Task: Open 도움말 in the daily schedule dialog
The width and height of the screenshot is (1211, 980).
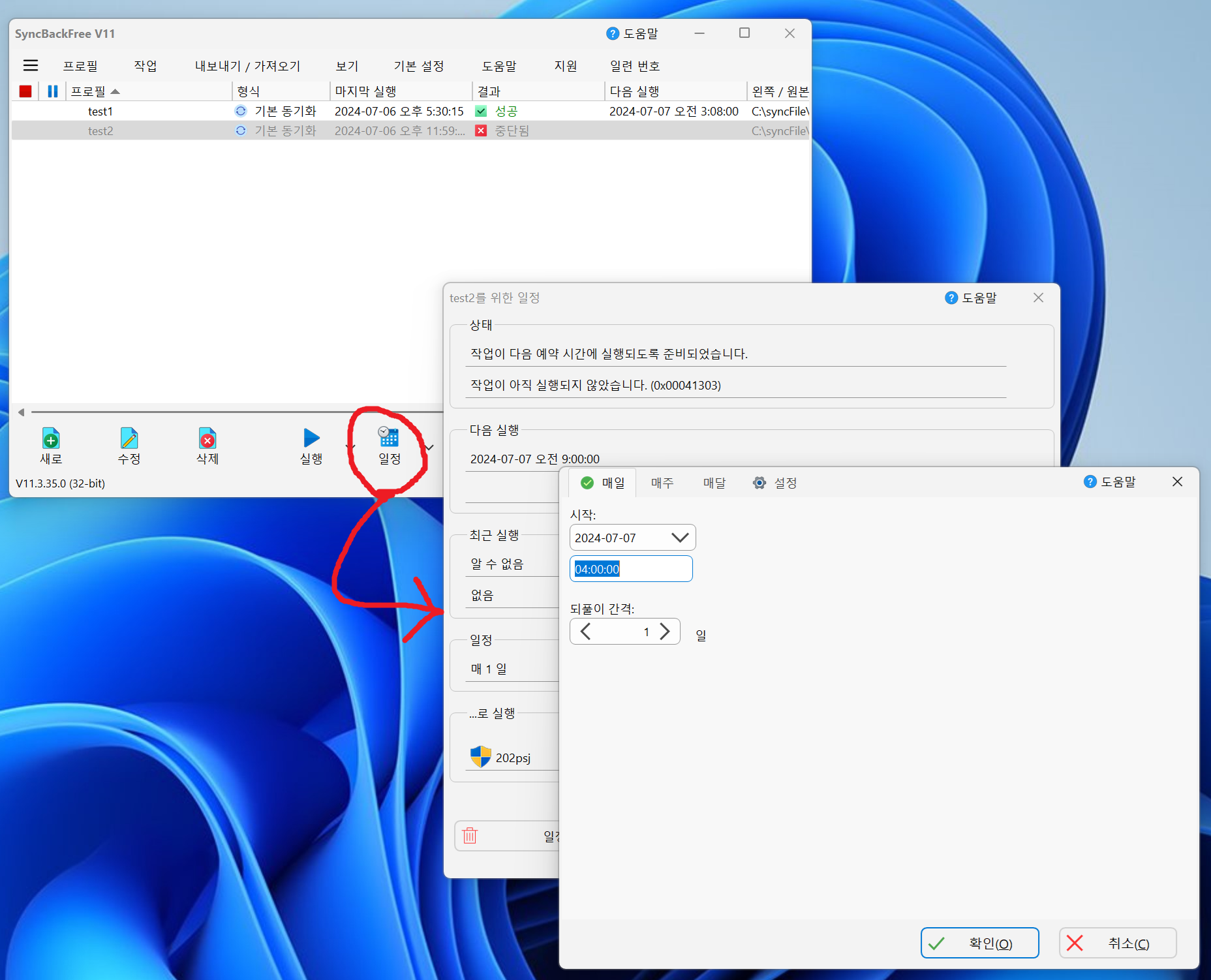Action: [1110, 482]
